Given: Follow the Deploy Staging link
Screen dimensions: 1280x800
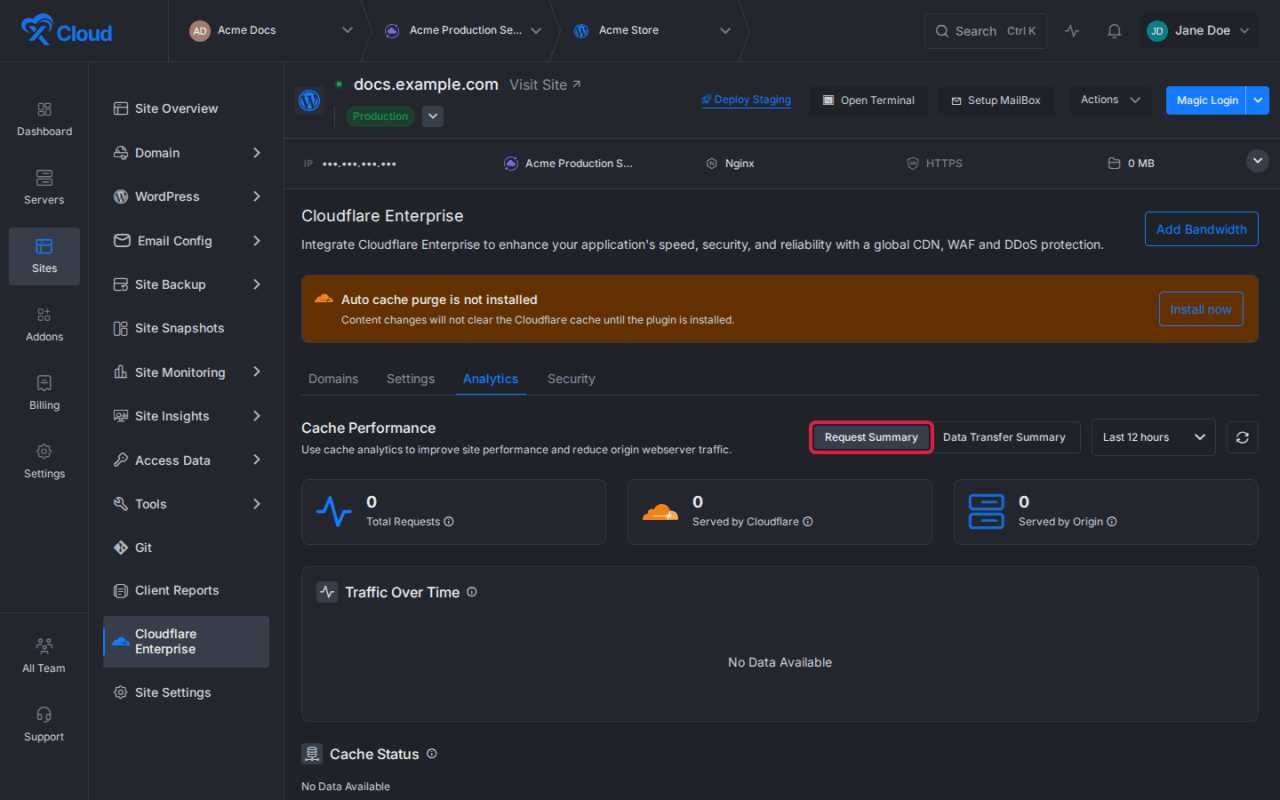Looking at the screenshot, I should [x=746, y=100].
